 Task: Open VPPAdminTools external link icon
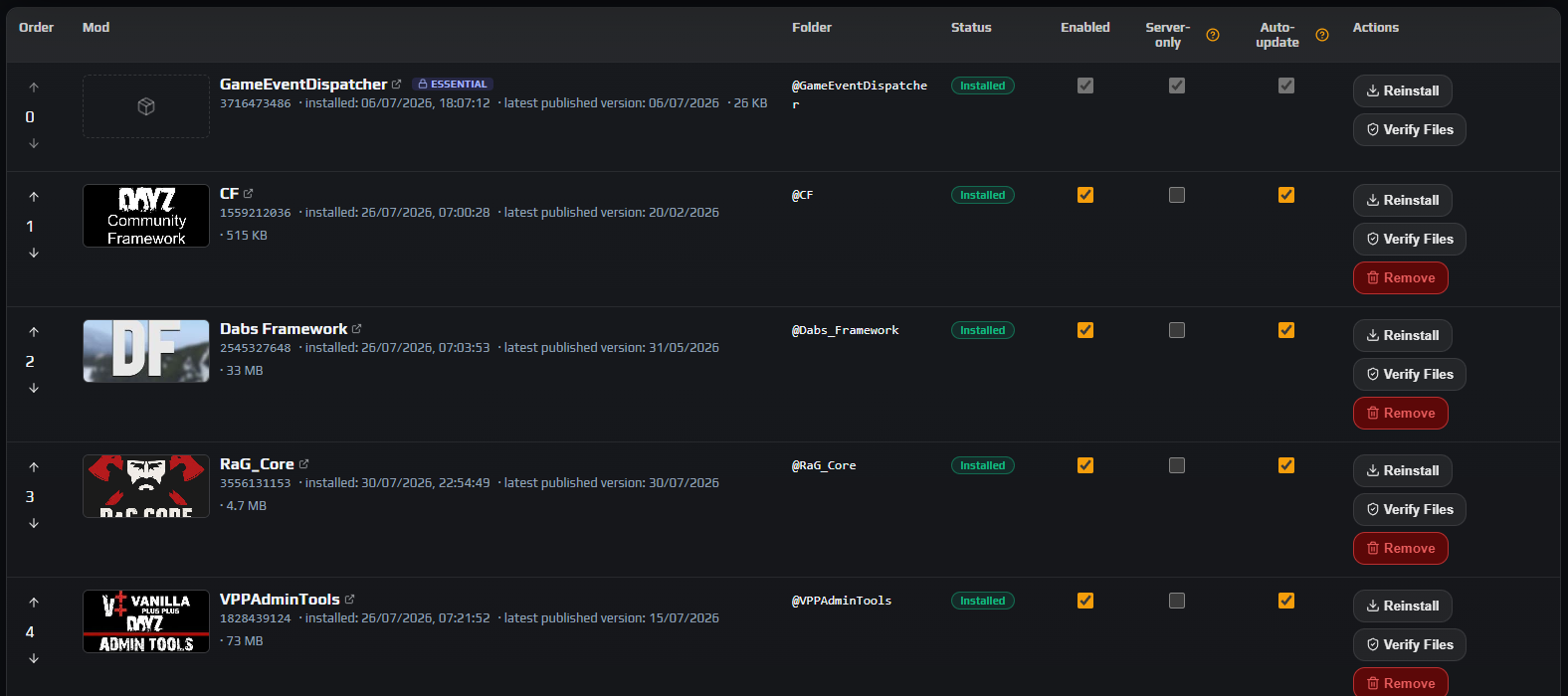(x=350, y=600)
